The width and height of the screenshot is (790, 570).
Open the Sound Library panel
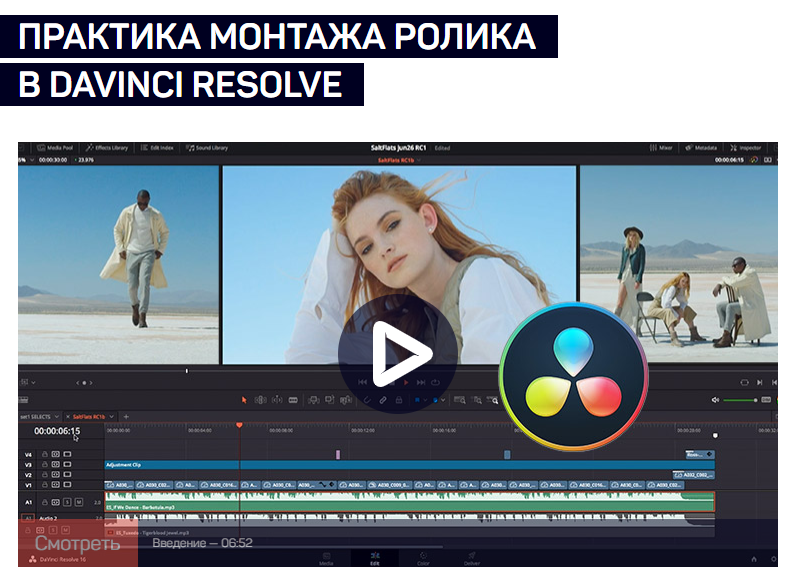[x=207, y=148]
